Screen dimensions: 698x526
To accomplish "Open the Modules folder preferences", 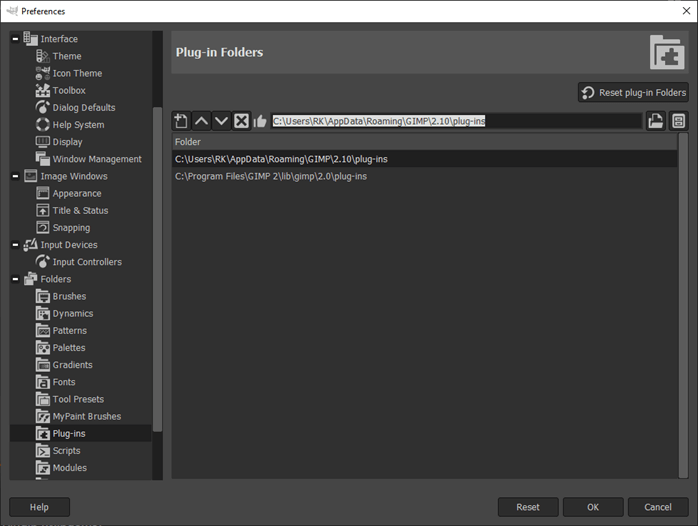I will (x=69, y=468).
